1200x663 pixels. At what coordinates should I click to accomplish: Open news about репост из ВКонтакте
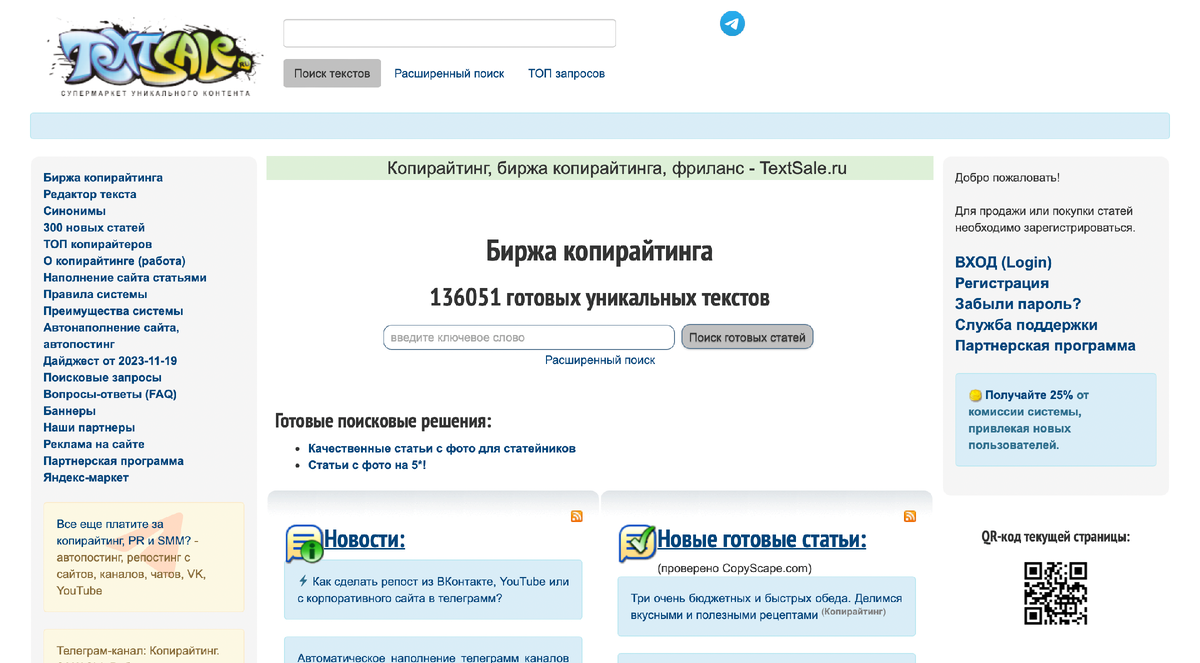point(433,590)
